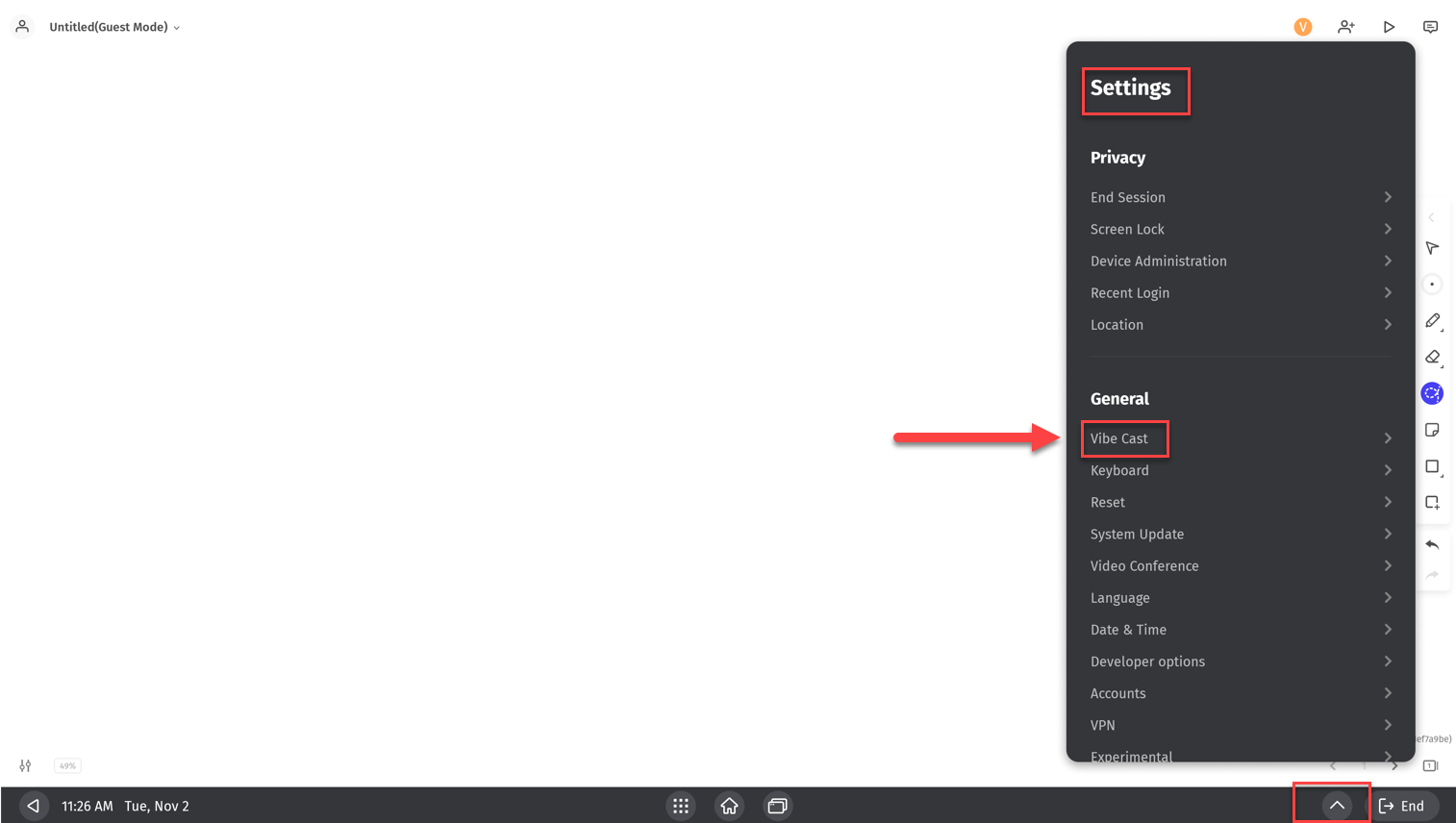Select the pen drawing tool

1432,320
